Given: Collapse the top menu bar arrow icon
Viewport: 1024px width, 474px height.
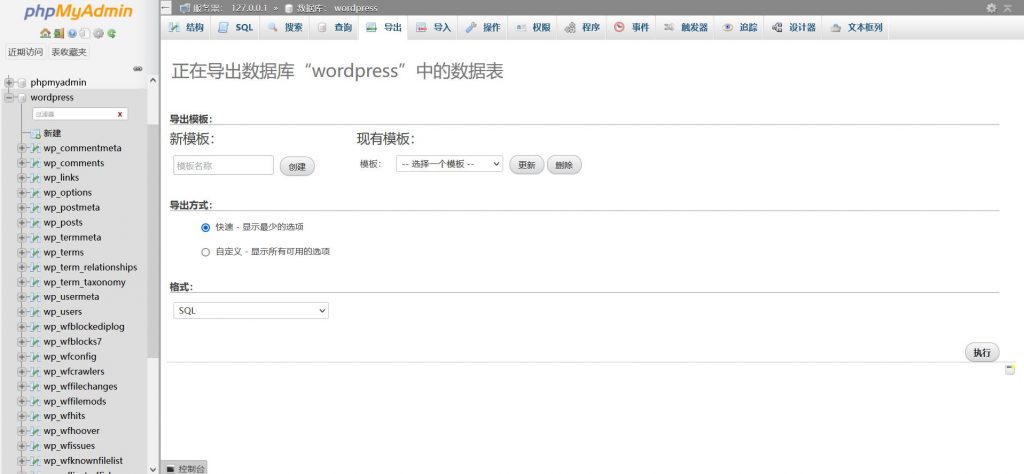Looking at the screenshot, I should point(1008,8).
